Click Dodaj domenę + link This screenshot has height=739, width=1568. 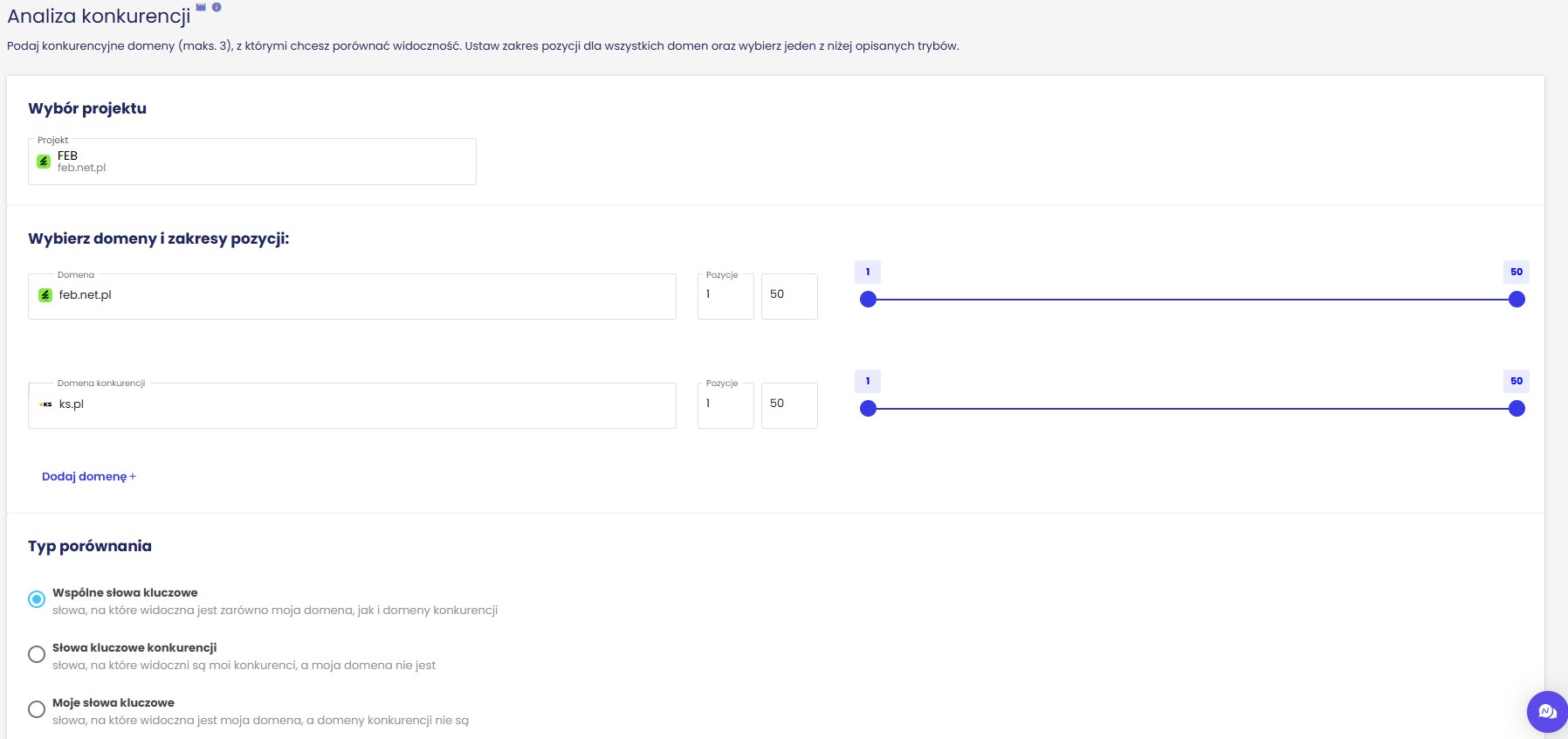(88, 476)
